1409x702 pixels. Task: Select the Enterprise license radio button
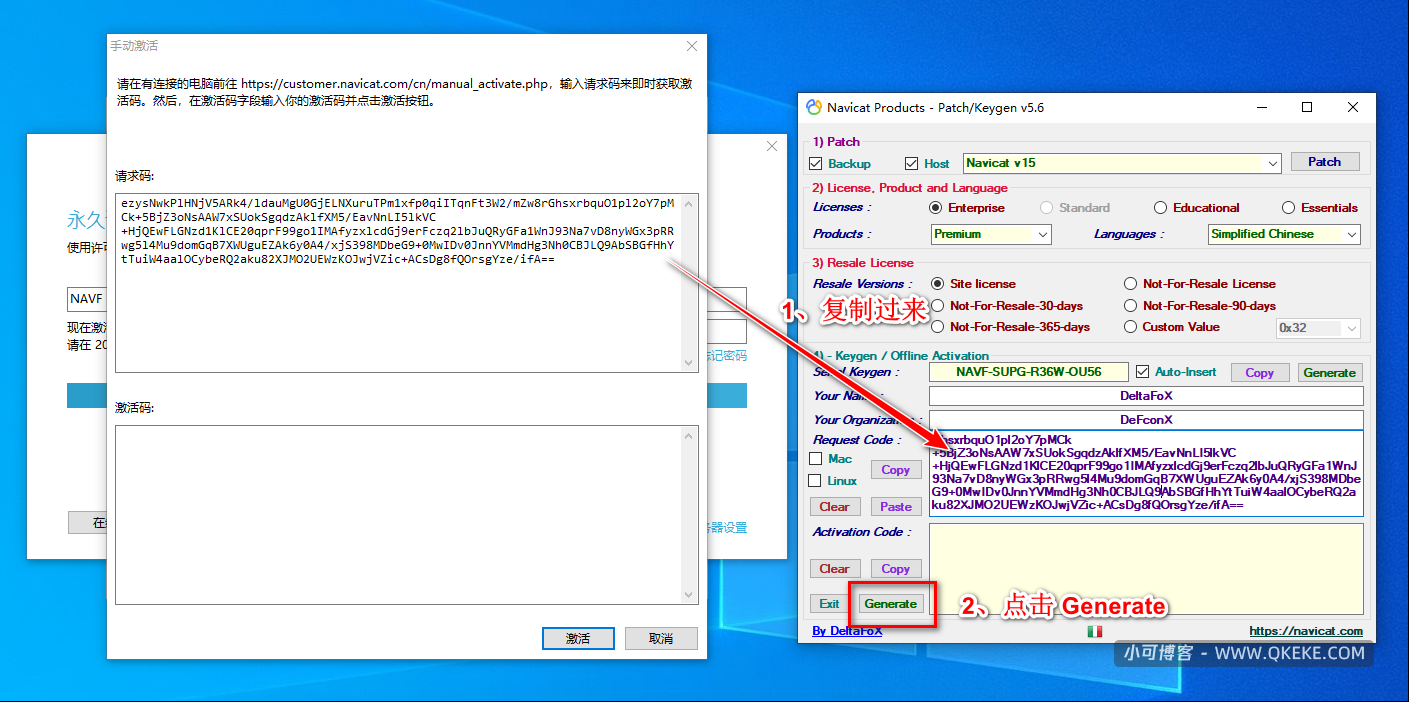point(936,208)
